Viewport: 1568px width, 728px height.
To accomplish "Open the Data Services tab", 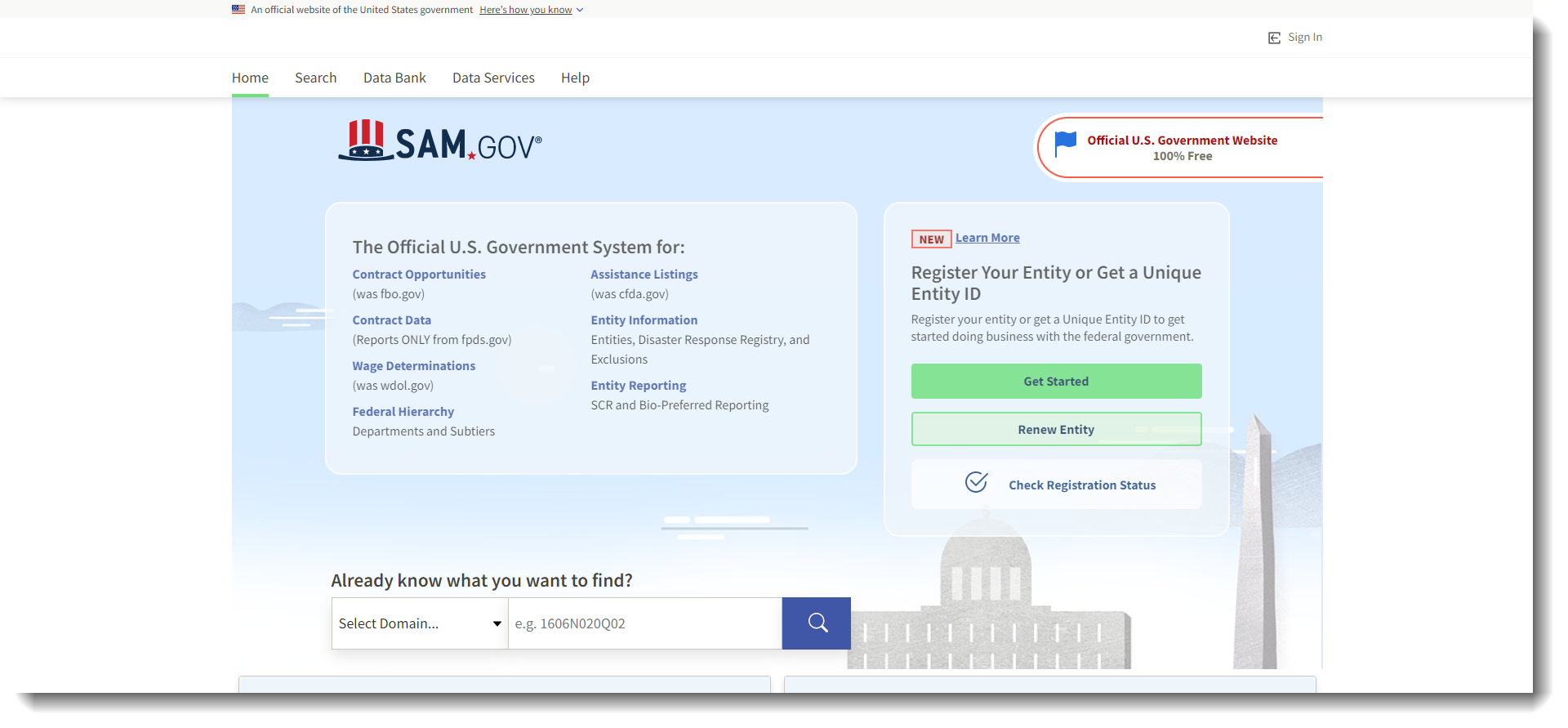I will [493, 78].
